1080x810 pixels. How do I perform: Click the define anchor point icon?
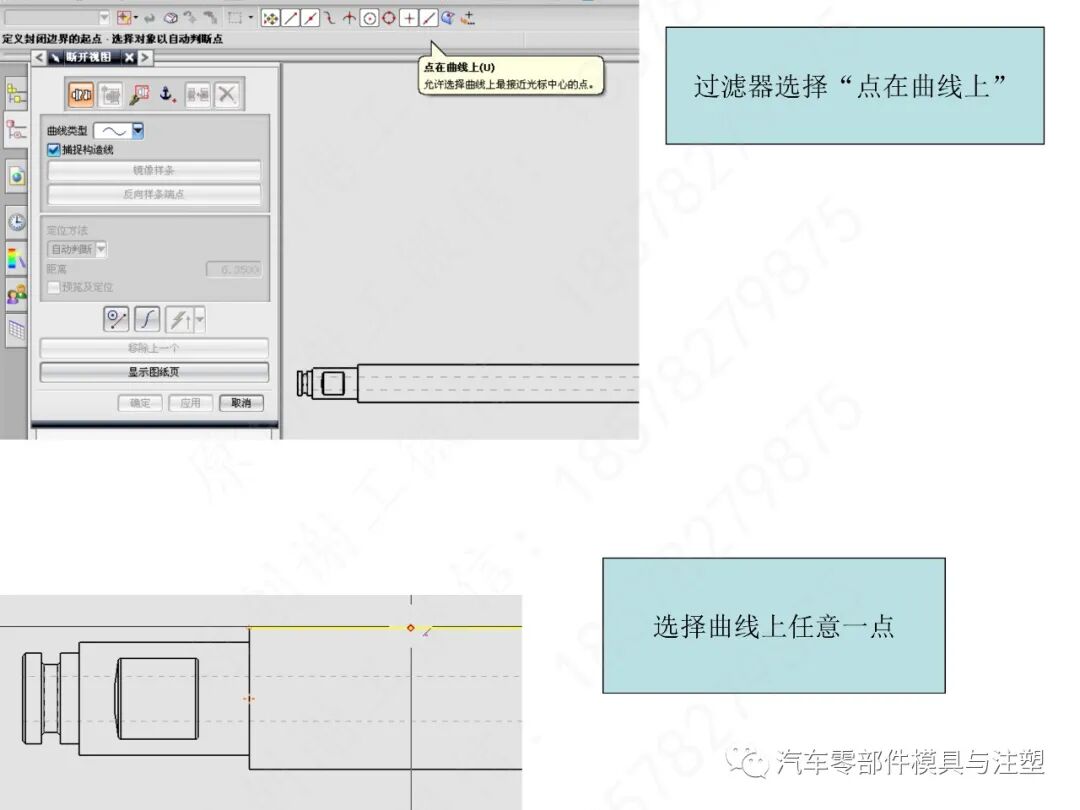[x=167, y=94]
